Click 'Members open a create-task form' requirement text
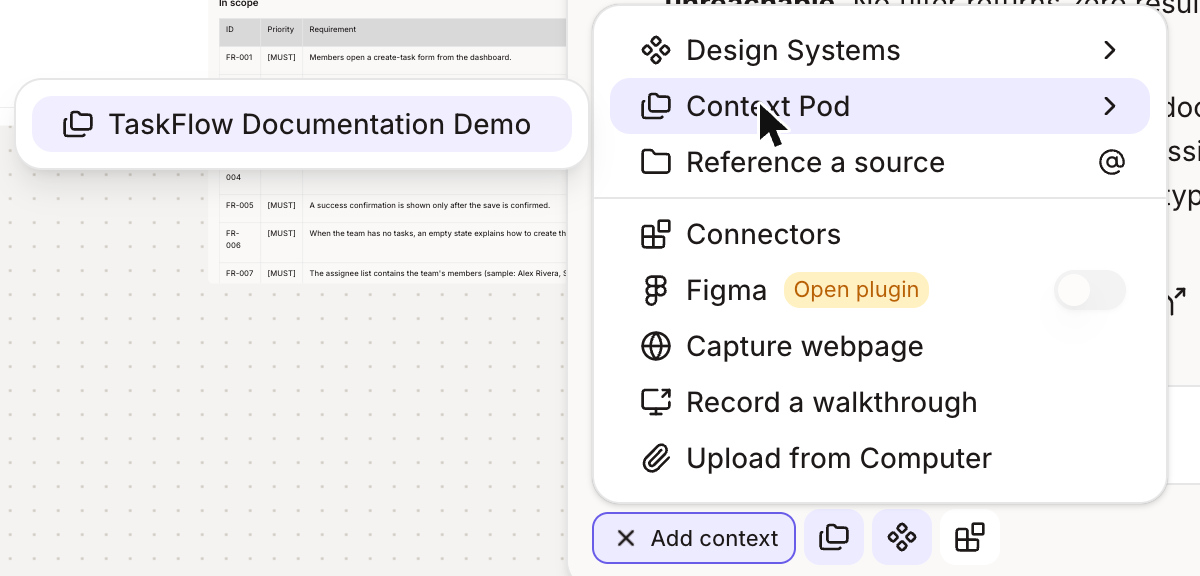The height and width of the screenshot is (576, 1200). coord(410,57)
